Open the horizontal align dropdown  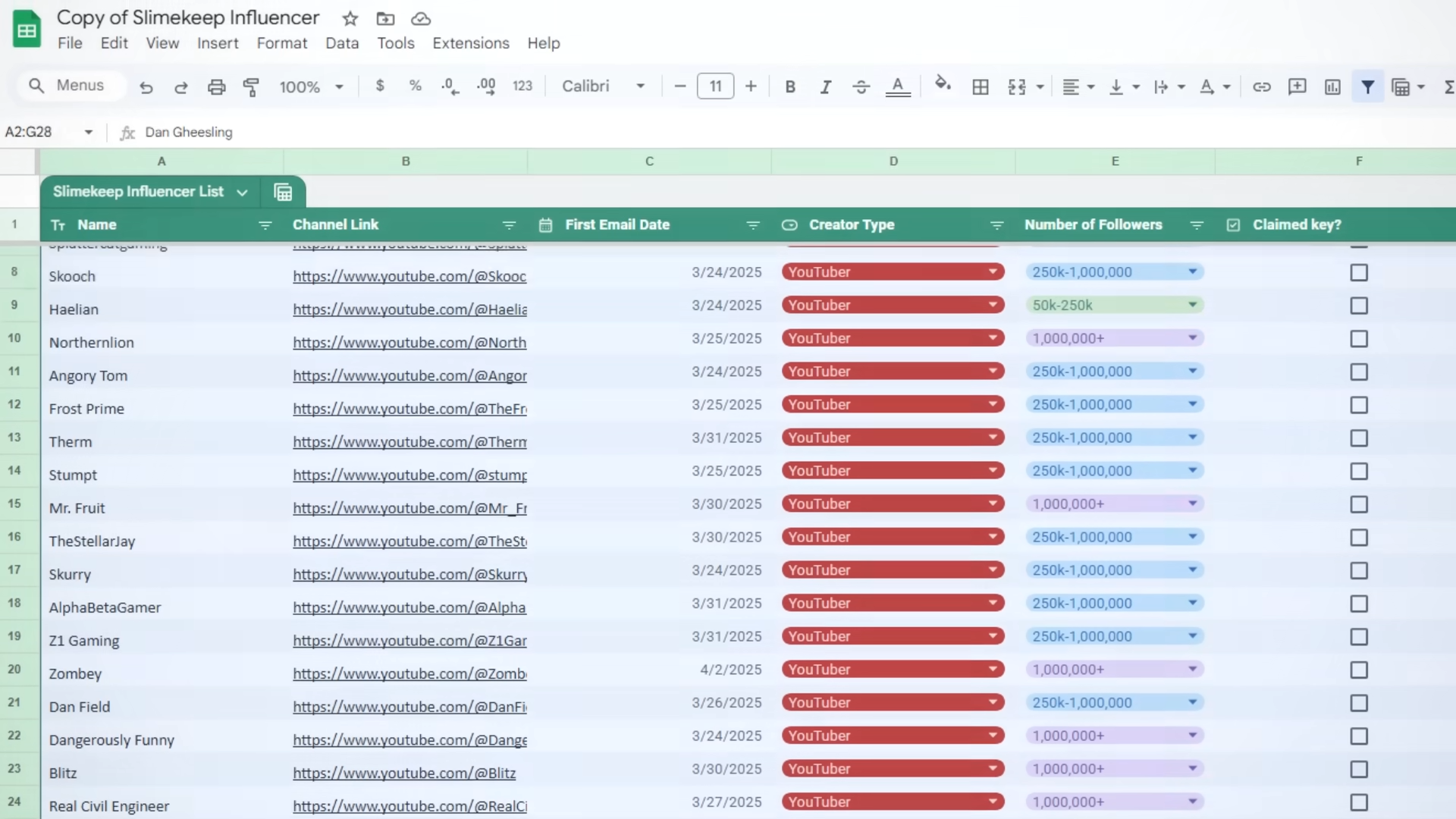coord(1078,87)
